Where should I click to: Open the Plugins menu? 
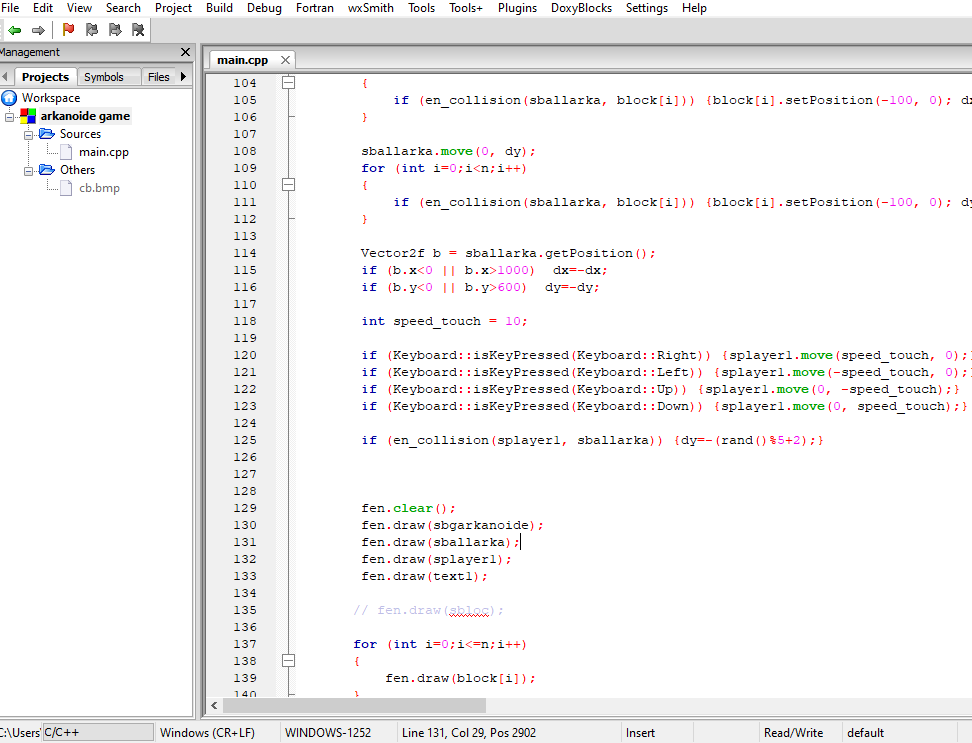point(518,8)
